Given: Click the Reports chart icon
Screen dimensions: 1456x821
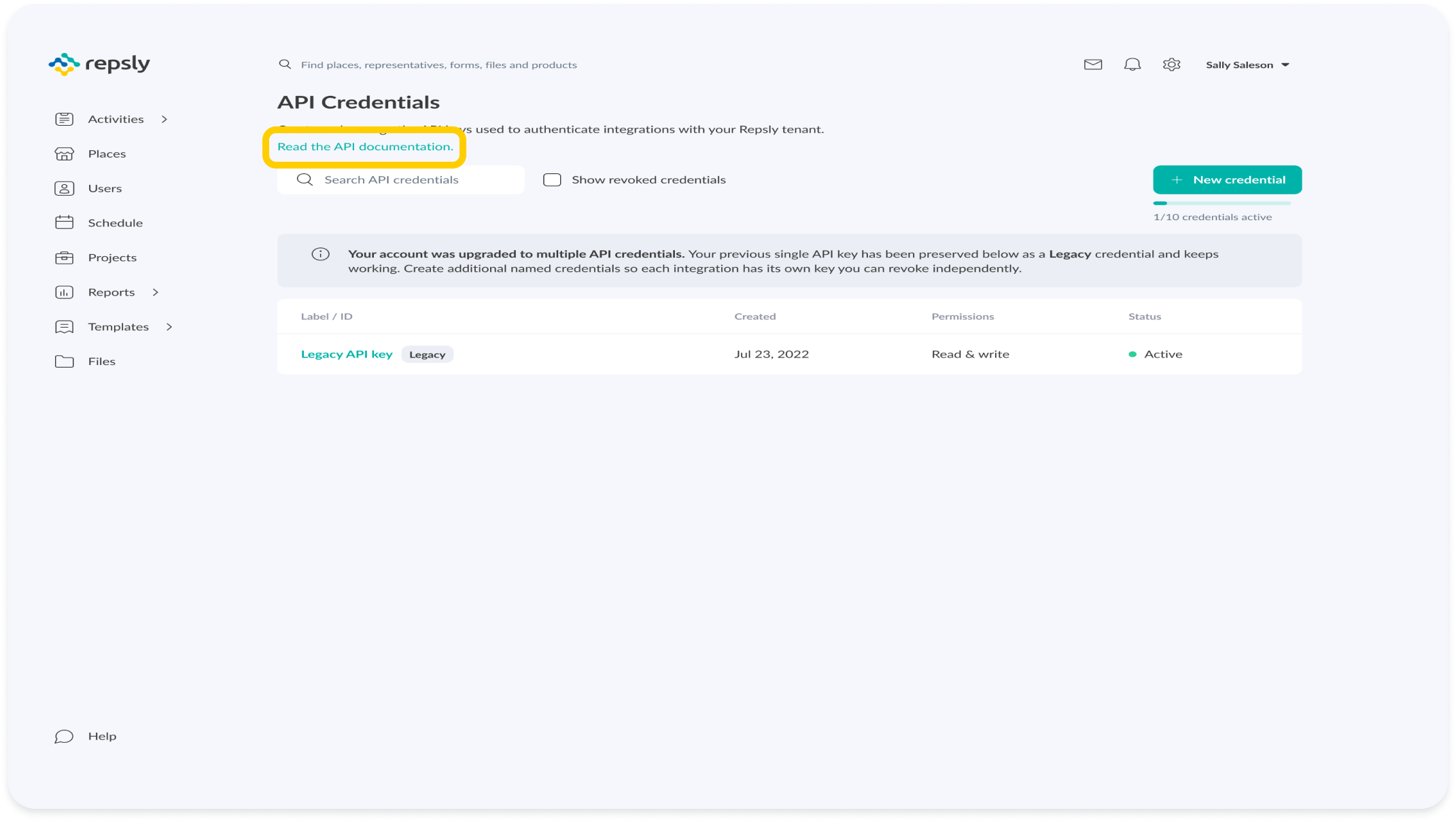Looking at the screenshot, I should click(64, 292).
